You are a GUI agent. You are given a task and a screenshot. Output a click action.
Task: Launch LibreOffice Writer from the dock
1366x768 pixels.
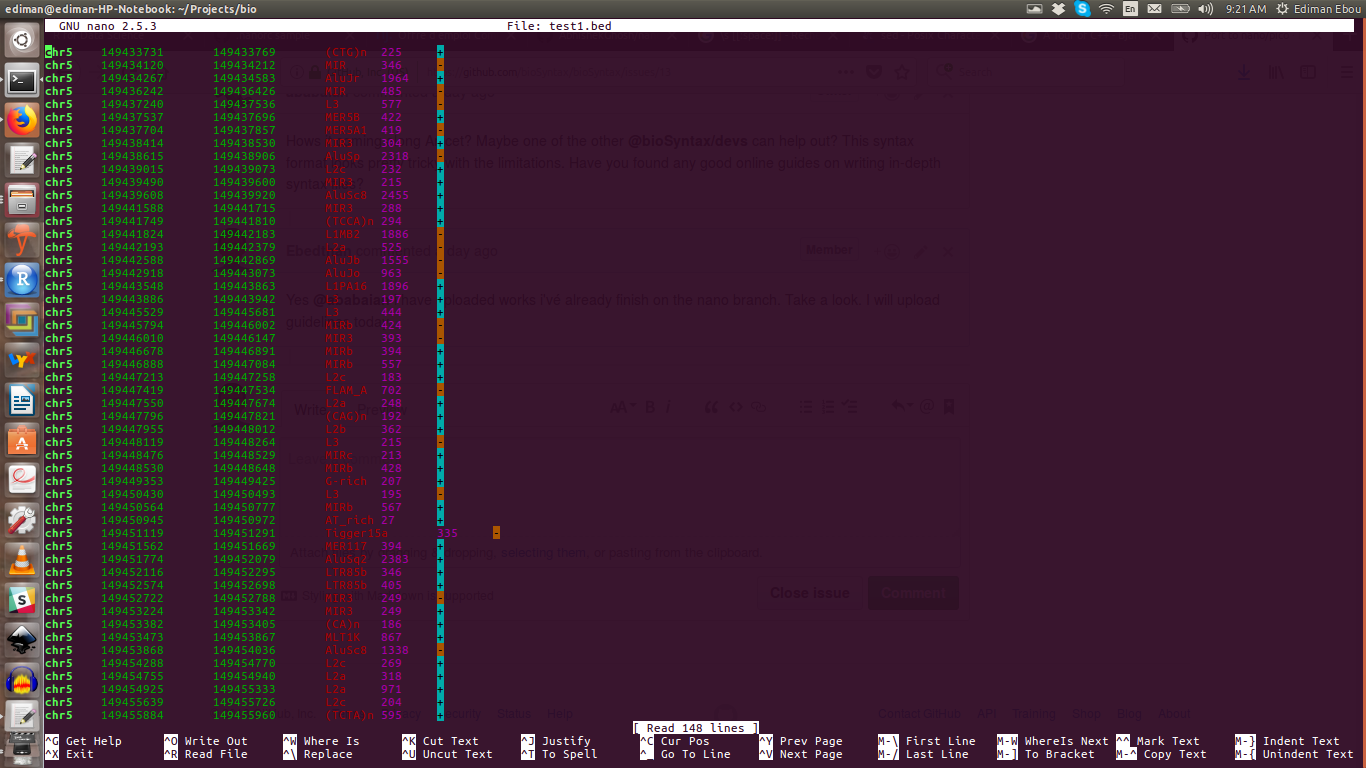tap(22, 400)
